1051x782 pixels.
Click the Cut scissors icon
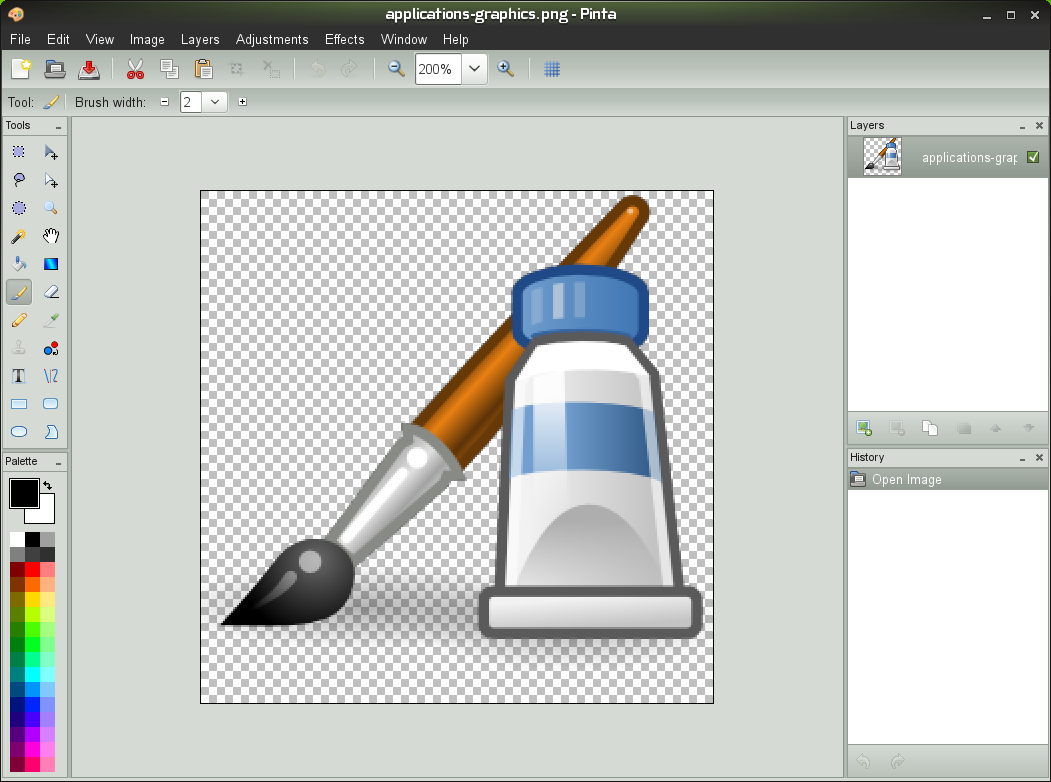[x=135, y=69]
